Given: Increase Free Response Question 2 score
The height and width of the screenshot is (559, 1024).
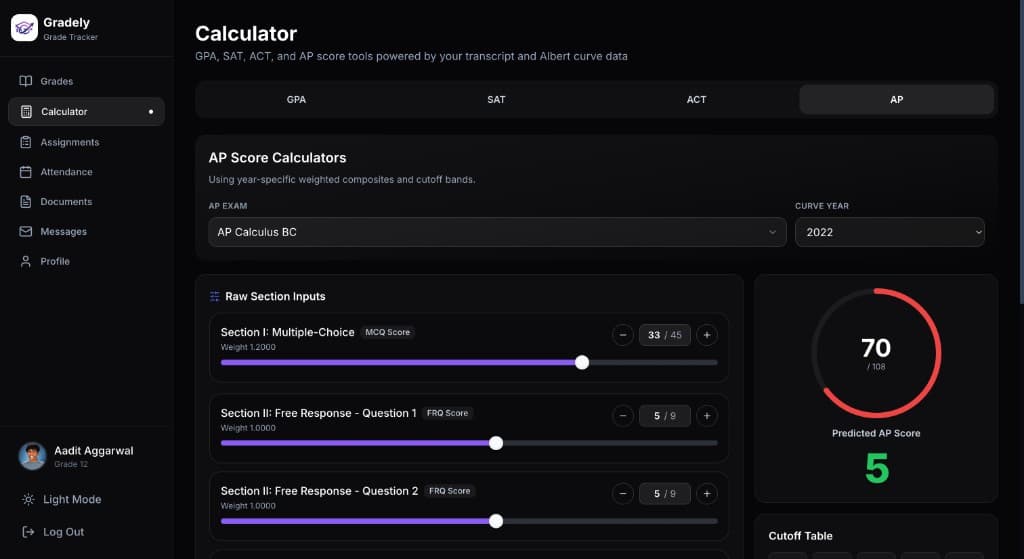Looking at the screenshot, I should (707, 494).
